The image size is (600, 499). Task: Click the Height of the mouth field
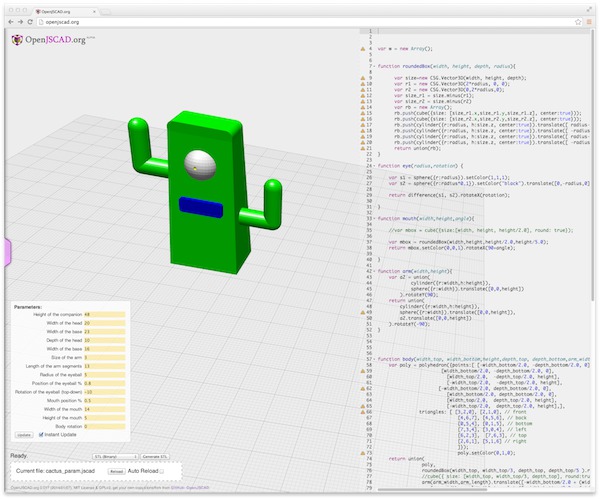pos(104,418)
